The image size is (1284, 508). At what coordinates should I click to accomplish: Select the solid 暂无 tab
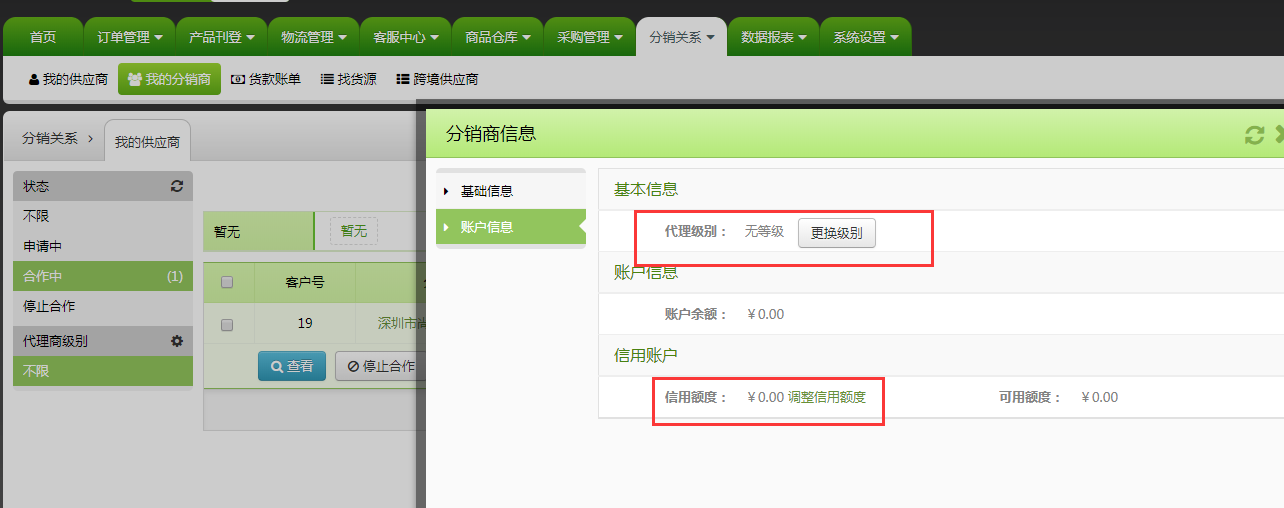258,231
